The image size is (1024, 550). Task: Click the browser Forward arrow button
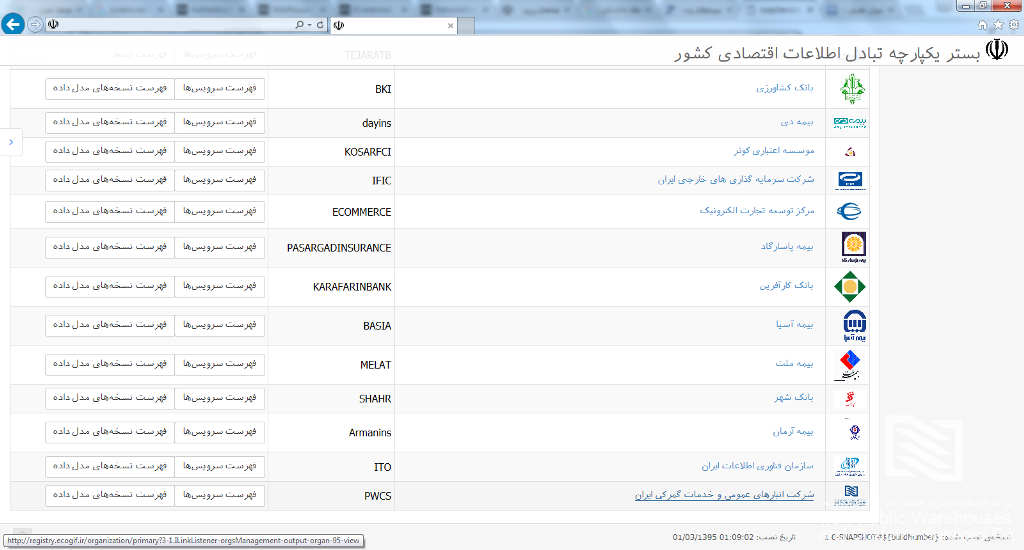coord(35,25)
